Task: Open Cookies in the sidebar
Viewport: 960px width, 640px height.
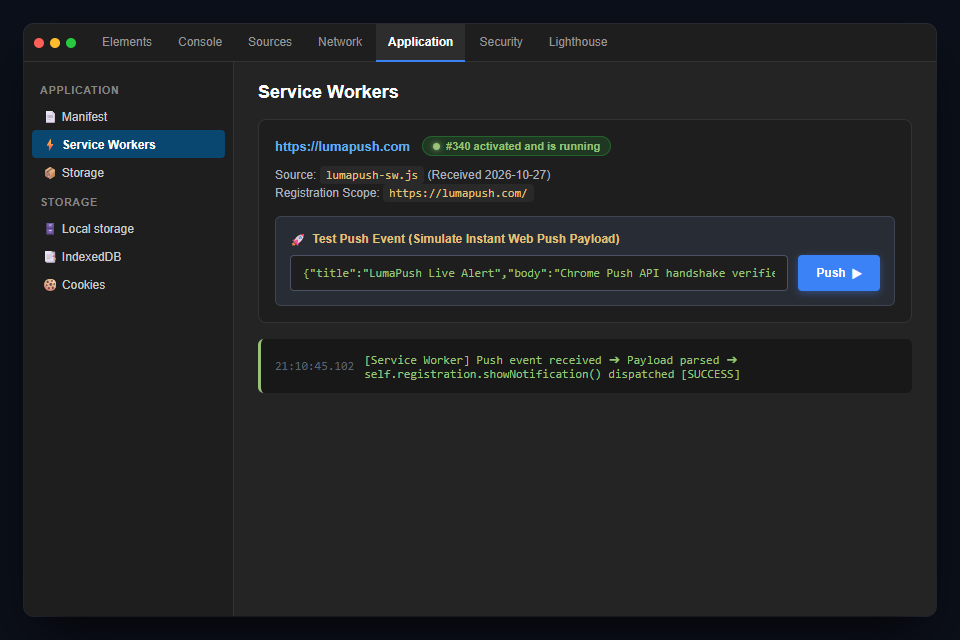Action: (129, 285)
